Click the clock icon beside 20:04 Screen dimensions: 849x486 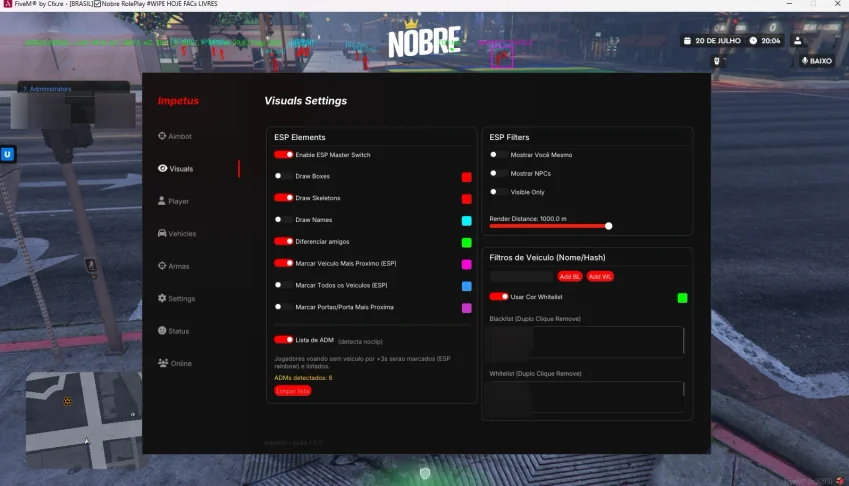[753, 41]
